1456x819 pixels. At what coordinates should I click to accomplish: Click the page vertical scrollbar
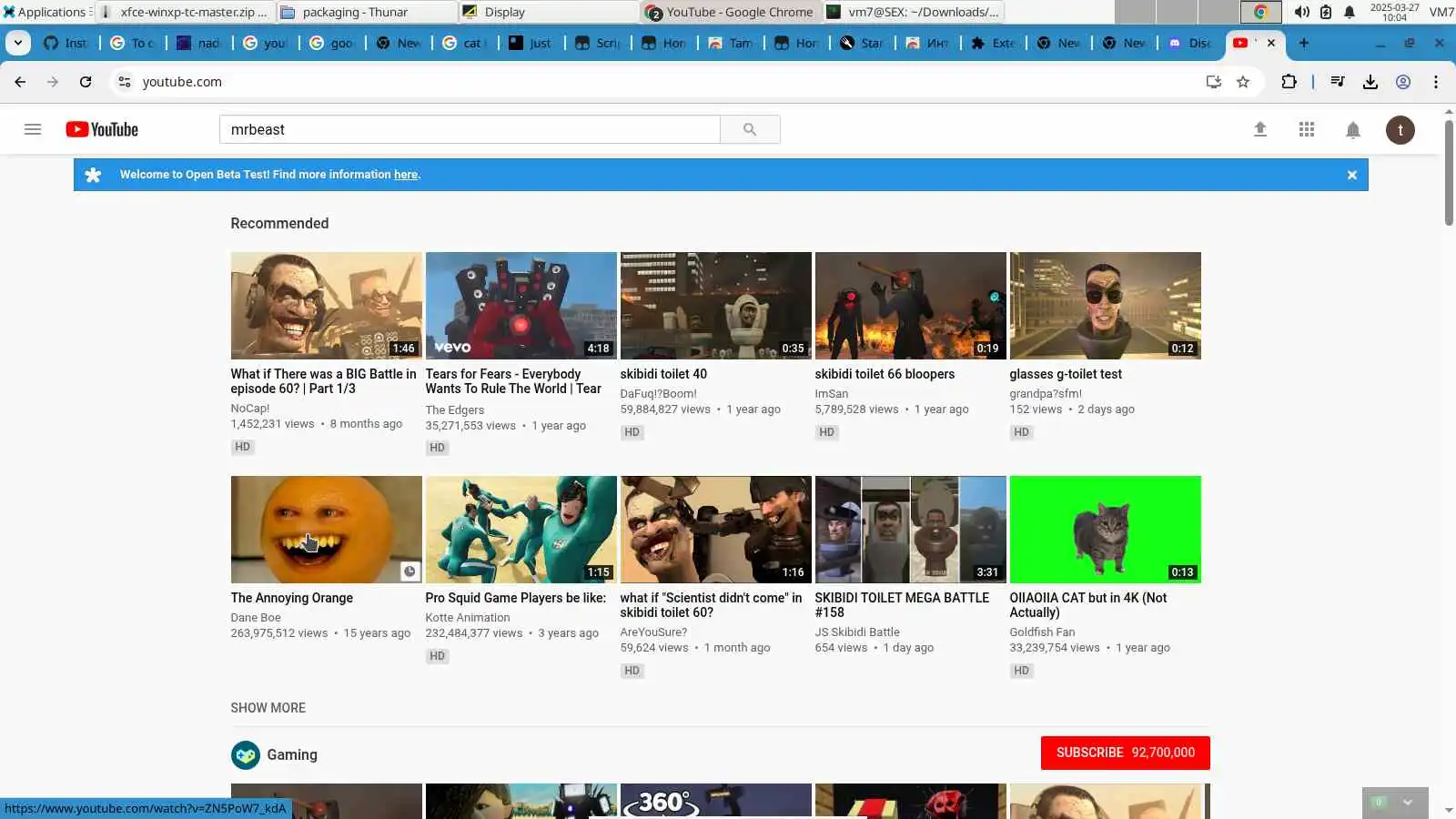tap(1449, 173)
